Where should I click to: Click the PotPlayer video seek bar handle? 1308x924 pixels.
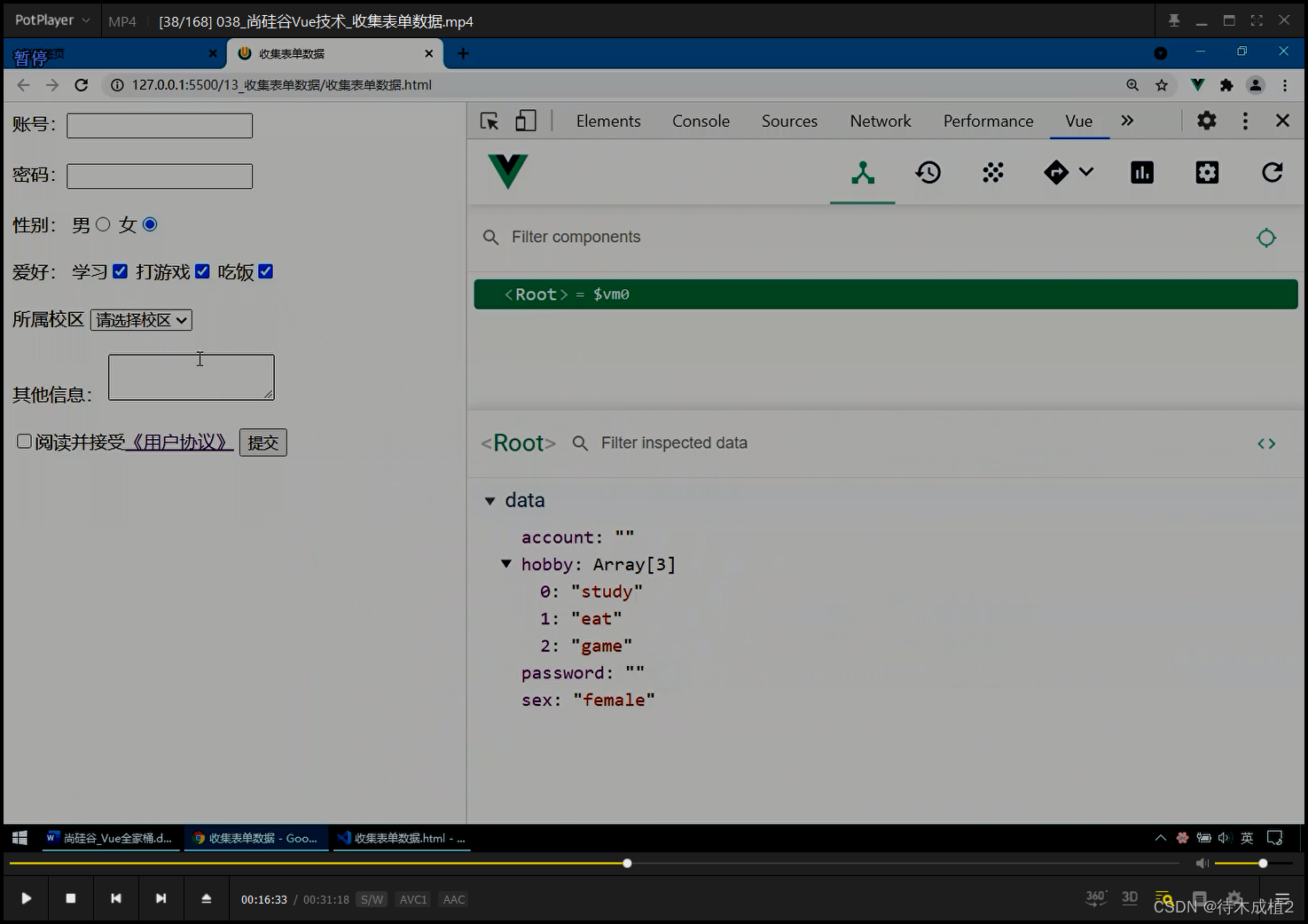[x=627, y=863]
